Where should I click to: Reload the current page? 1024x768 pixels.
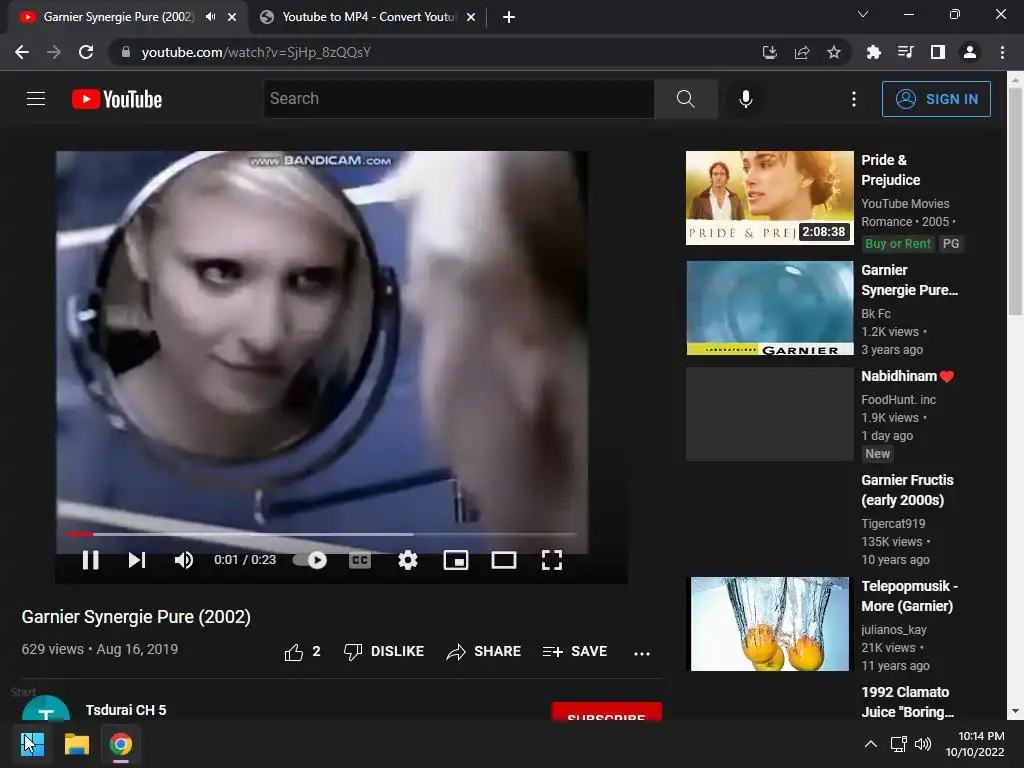86,52
